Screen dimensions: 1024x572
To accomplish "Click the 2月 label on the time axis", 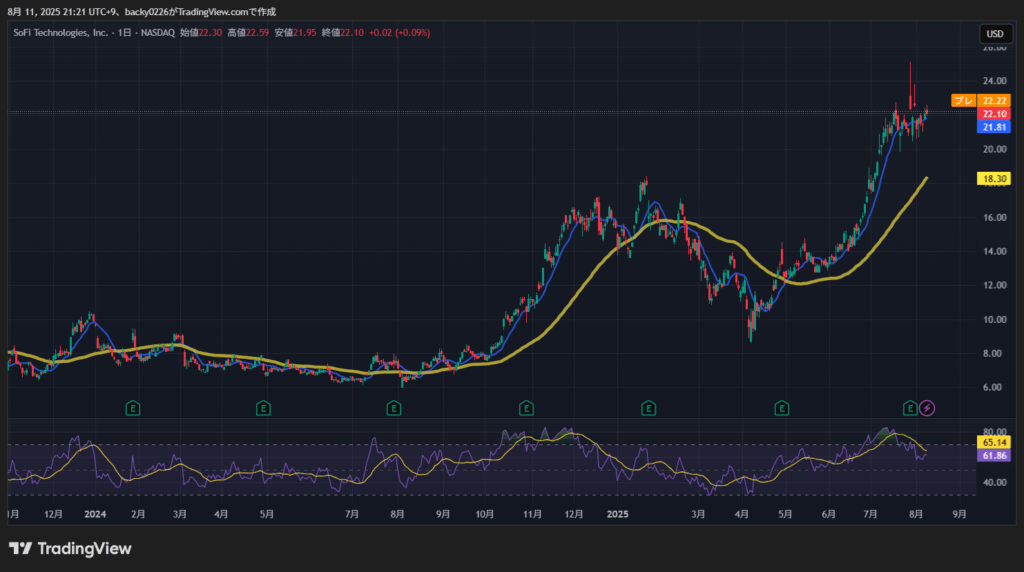I will (138, 515).
